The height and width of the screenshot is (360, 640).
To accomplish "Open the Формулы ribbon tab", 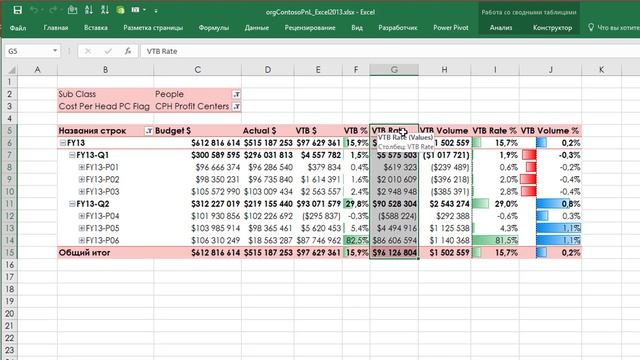I will pos(213,28).
